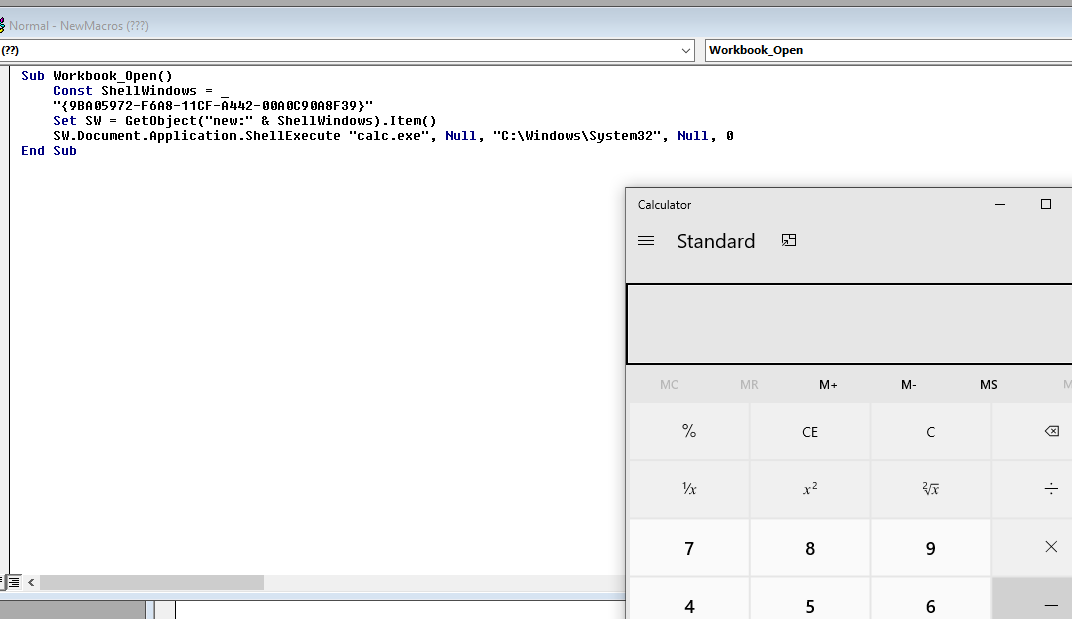This screenshot has width=1072, height=619.
Task: Click "calc.exe" in the ShellExecute line
Action: tap(389, 135)
